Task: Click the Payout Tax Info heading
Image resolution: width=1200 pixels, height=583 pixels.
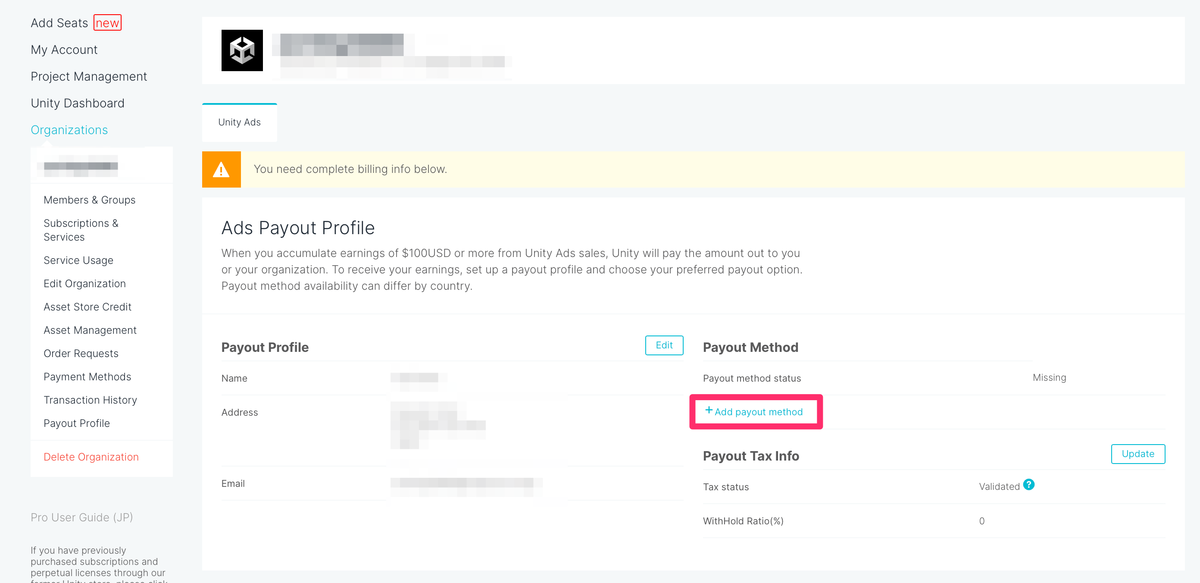Action: pyautogui.click(x=751, y=456)
